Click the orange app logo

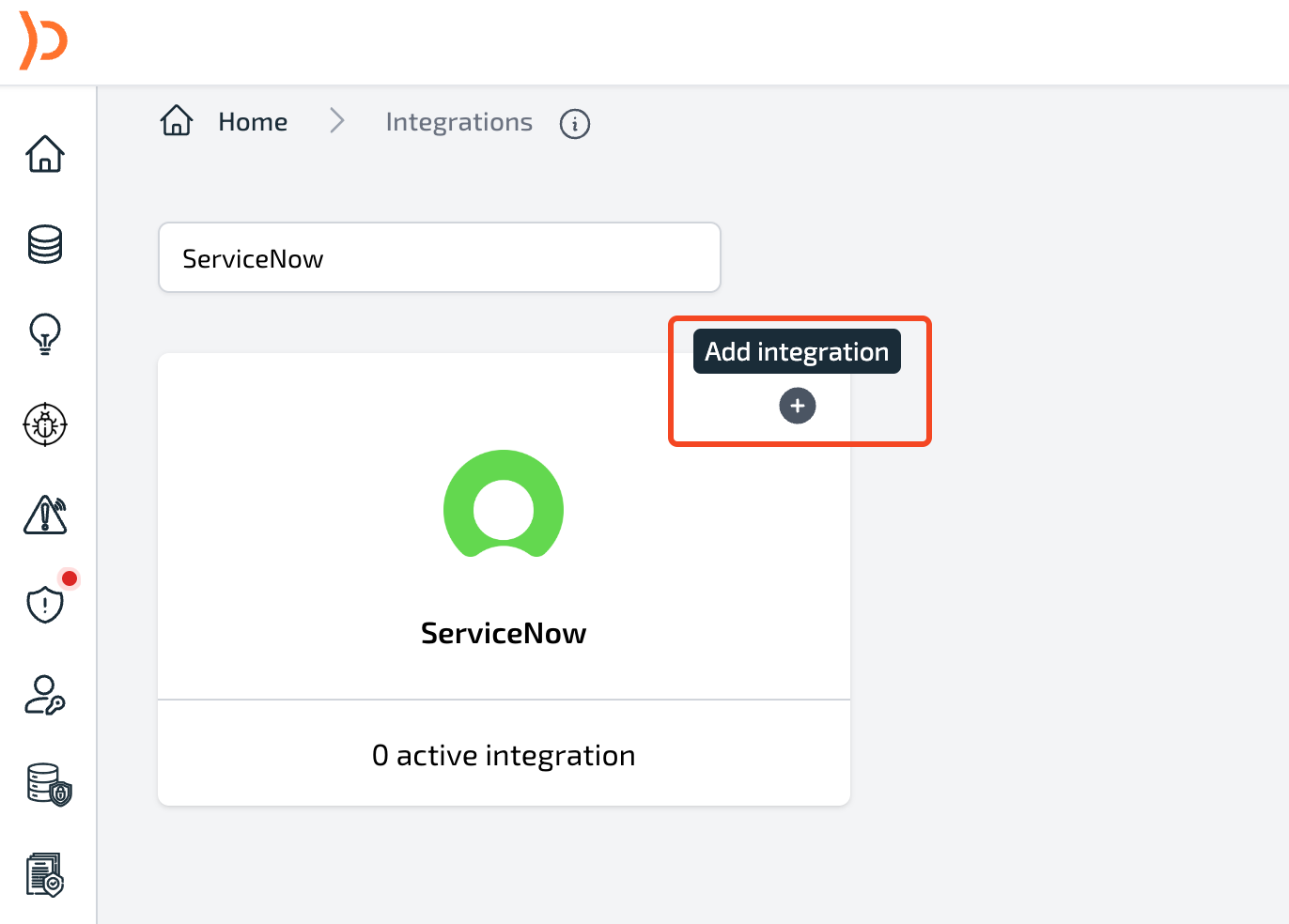(43, 40)
